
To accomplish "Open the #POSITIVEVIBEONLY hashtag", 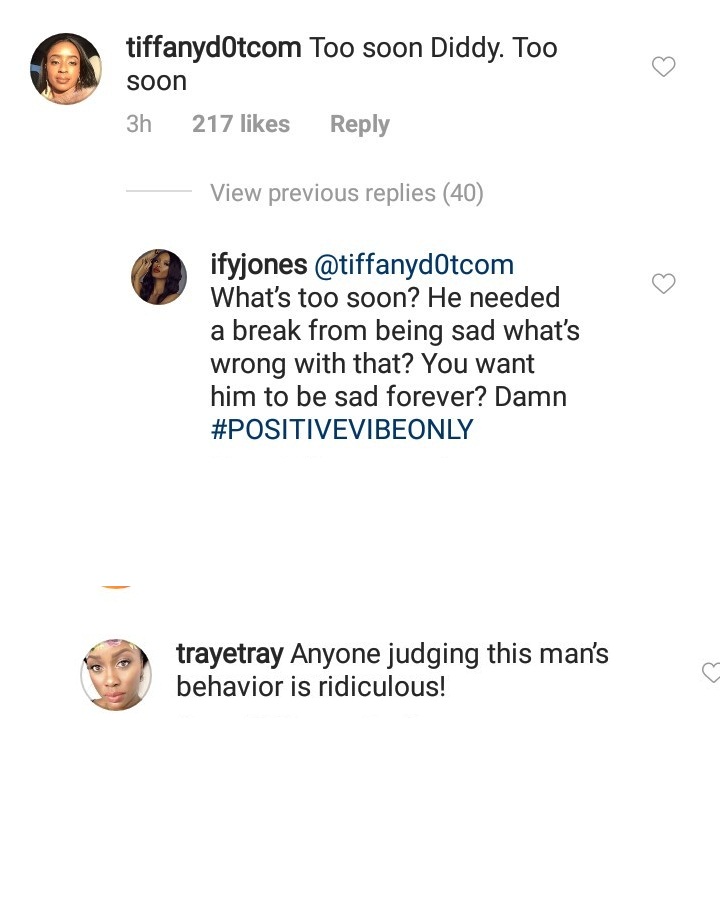I will coord(342,430).
